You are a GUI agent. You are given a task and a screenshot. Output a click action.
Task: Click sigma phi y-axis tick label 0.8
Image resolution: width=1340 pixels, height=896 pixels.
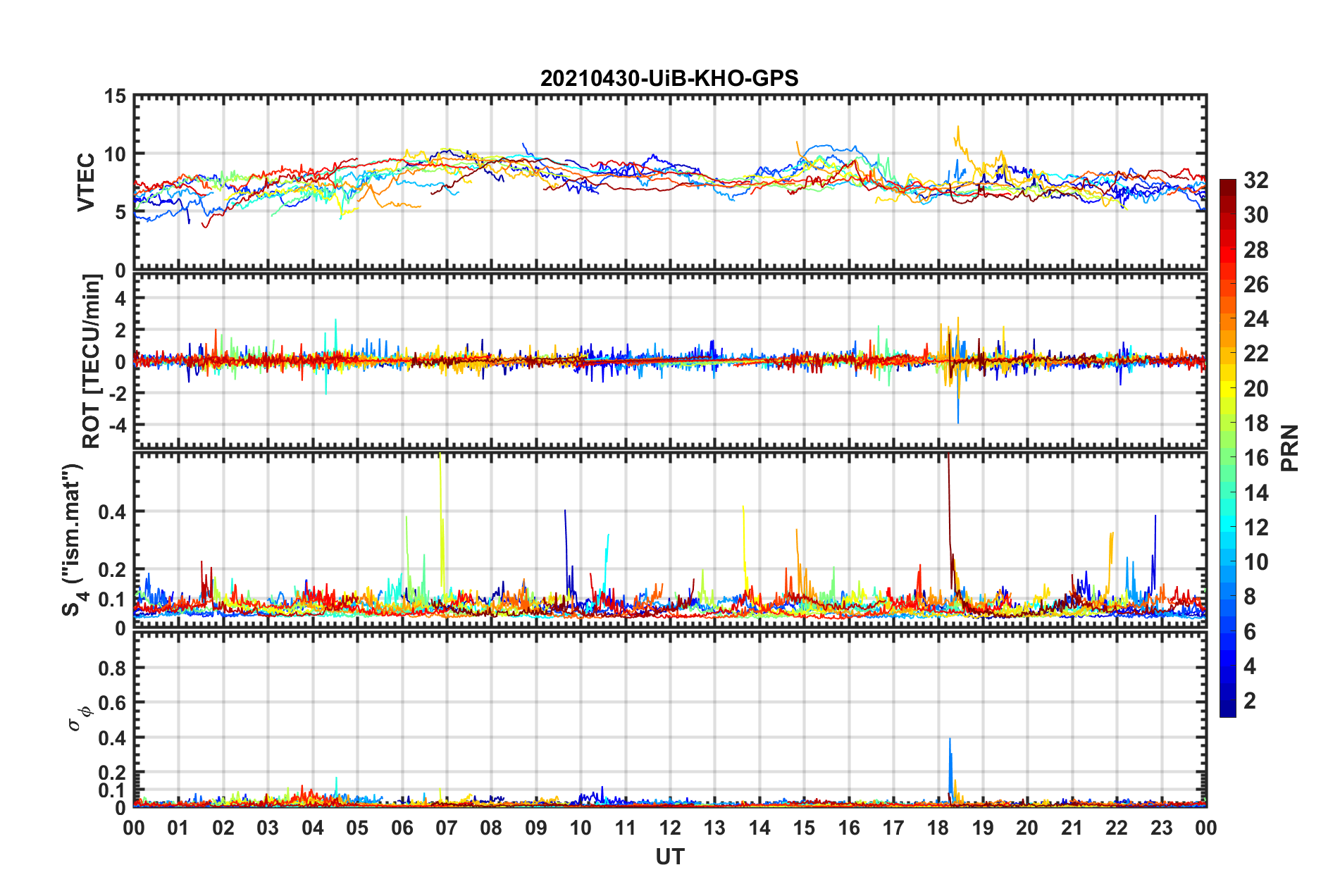[112, 668]
